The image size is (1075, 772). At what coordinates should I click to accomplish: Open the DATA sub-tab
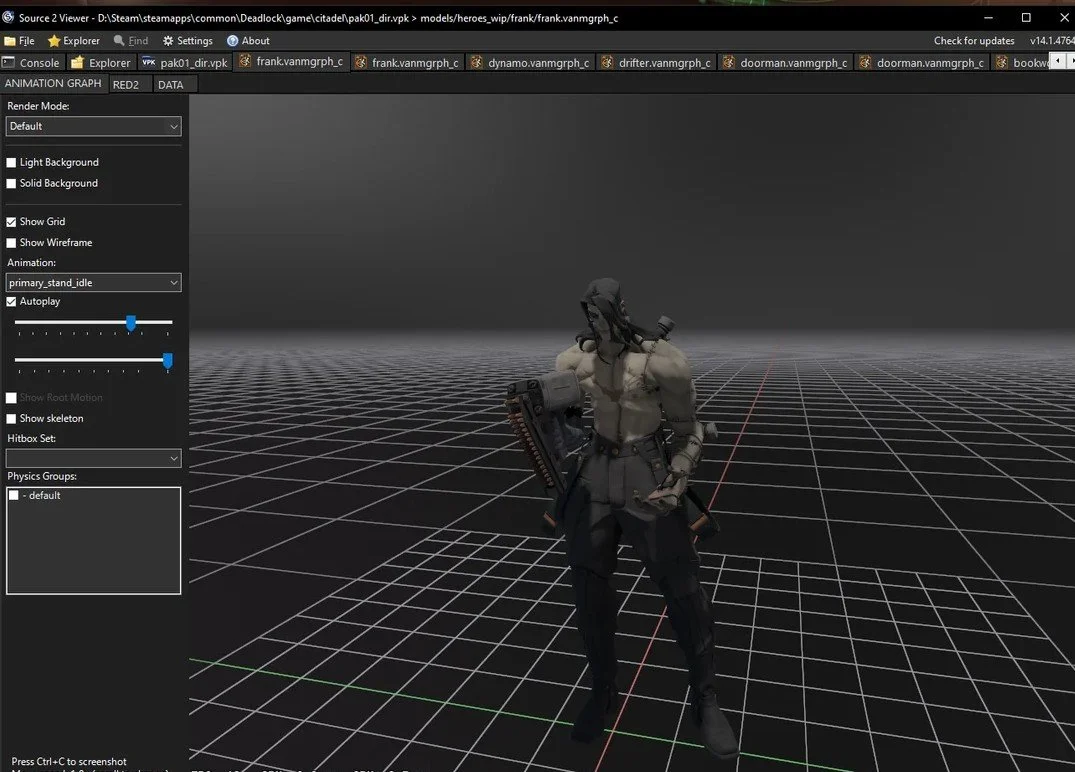pos(170,84)
